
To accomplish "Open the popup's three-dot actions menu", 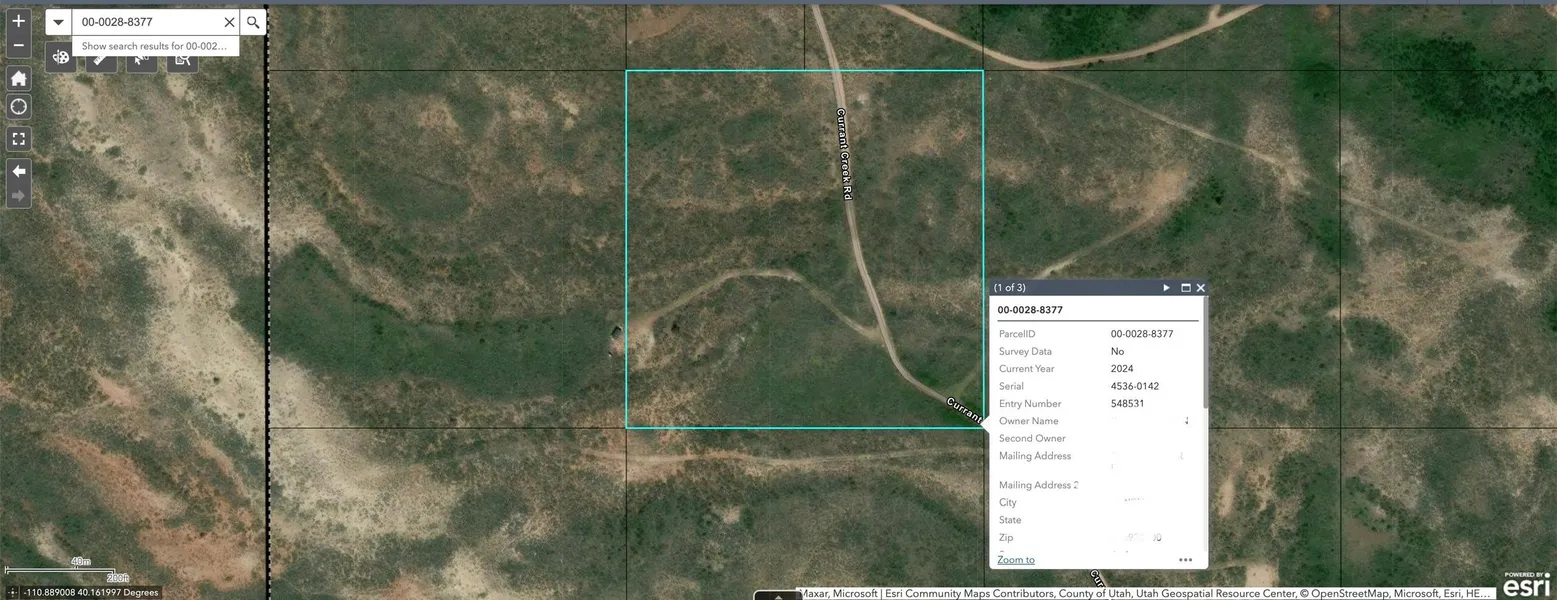I will [1185, 560].
